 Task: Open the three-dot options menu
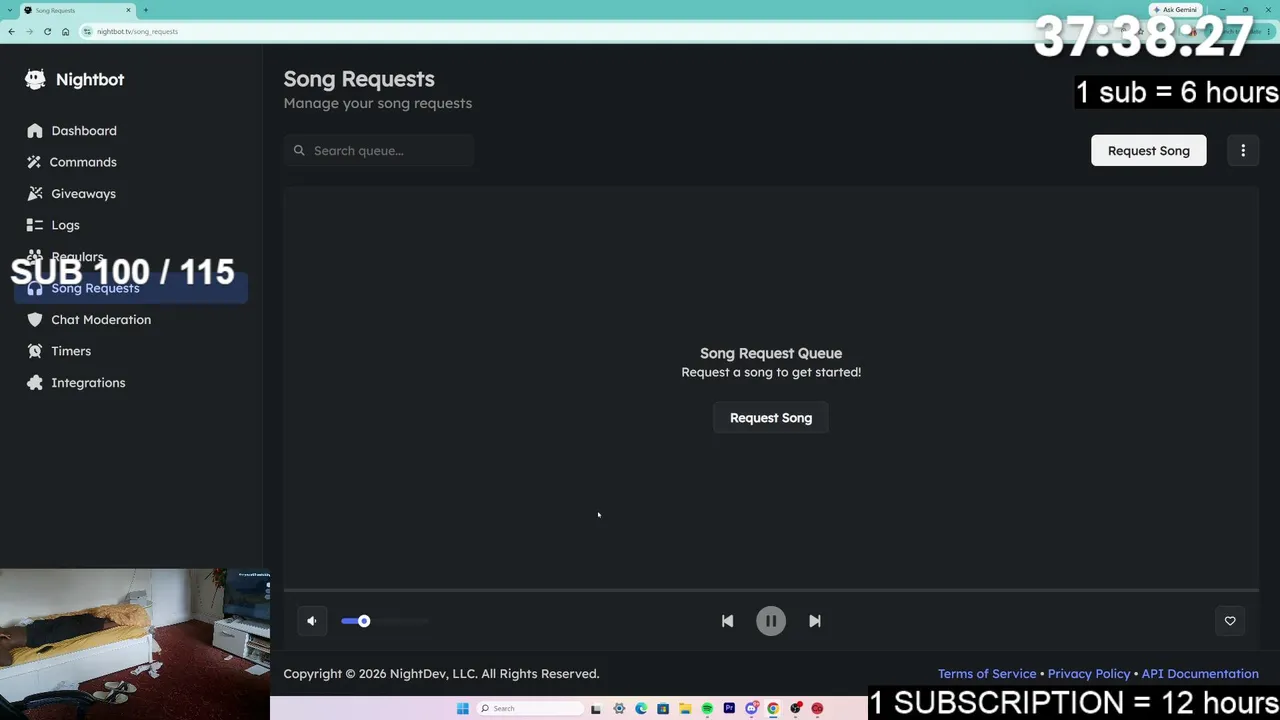coord(1243,151)
